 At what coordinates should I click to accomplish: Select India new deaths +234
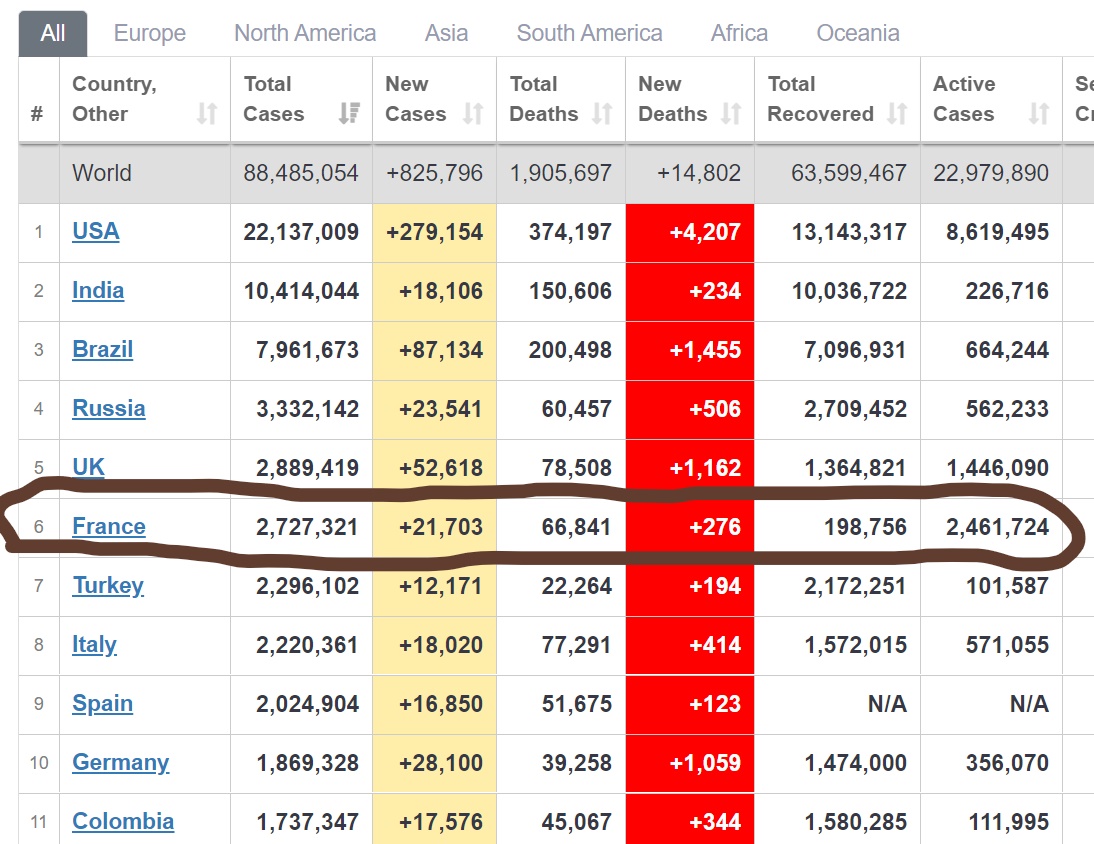click(715, 290)
